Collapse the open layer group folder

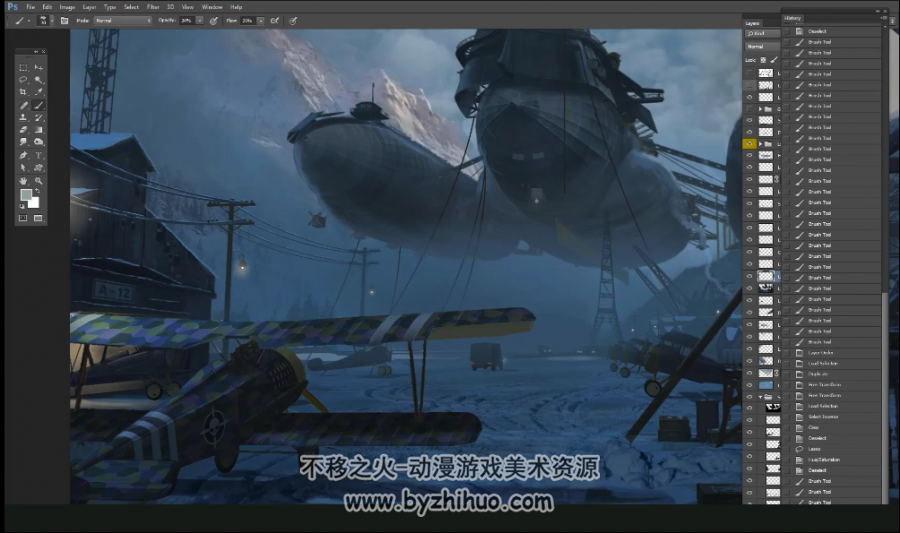pyautogui.click(x=761, y=396)
